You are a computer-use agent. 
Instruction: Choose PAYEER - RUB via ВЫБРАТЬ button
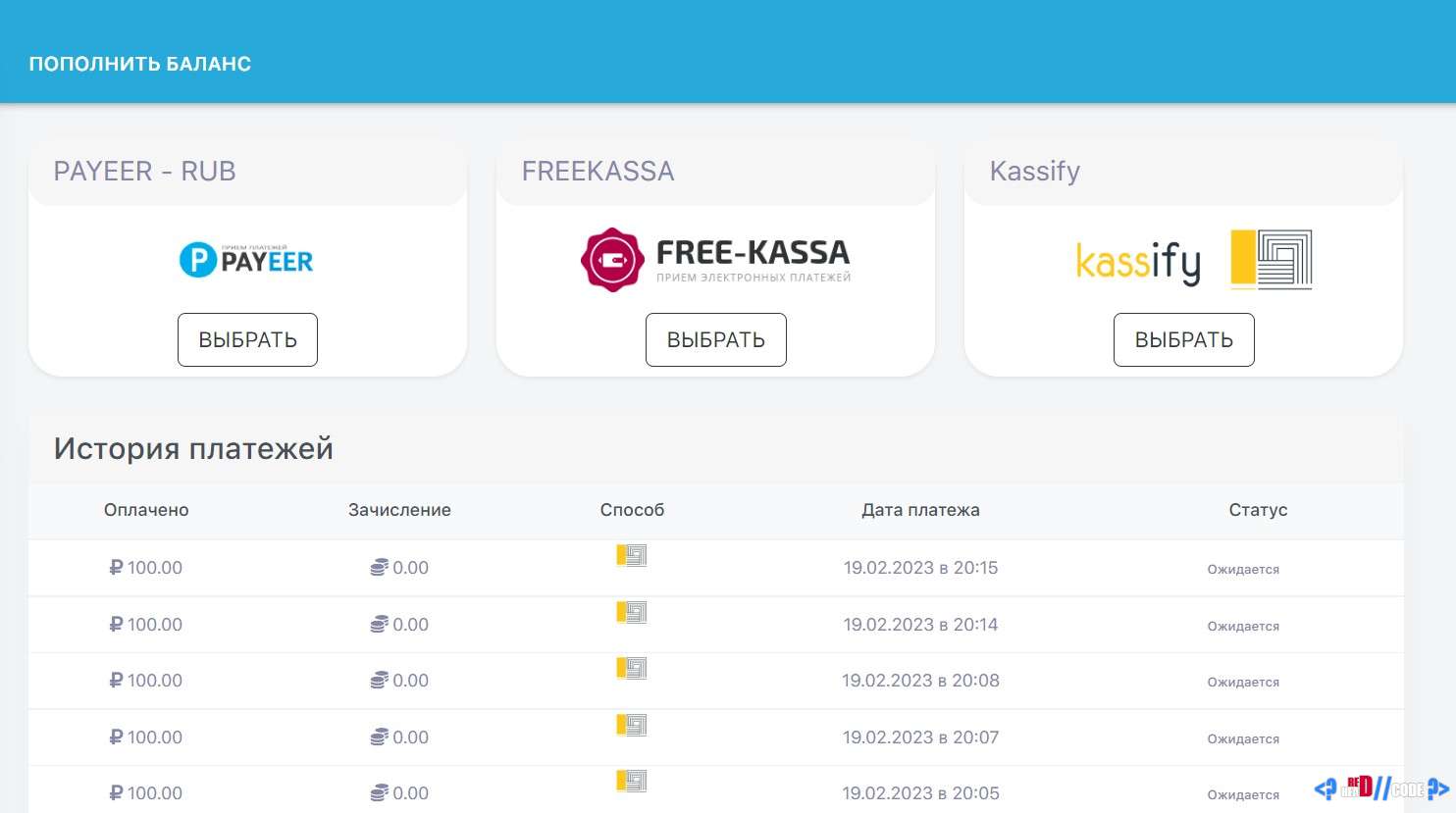click(x=247, y=339)
